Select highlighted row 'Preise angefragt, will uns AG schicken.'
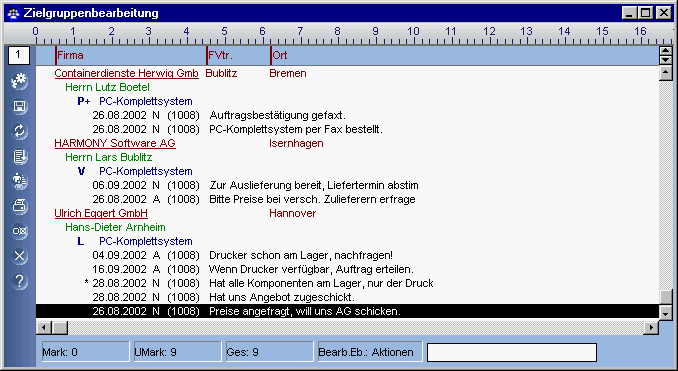Image resolution: width=678 pixels, height=371 pixels. 347,311
